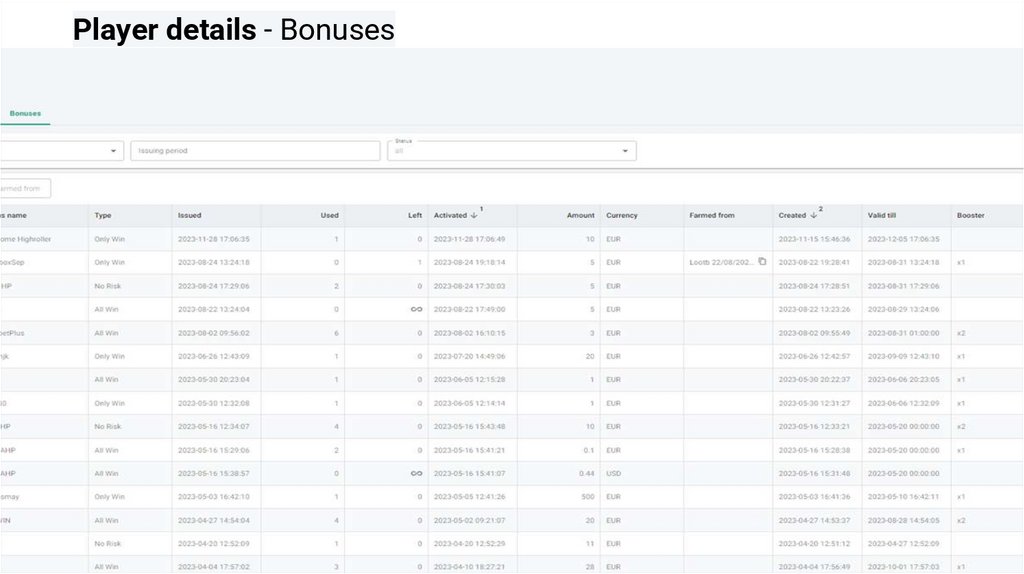The height and width of the screenshot is (574, 1024).
Task: Click the Amount column header
Action: coord(580,215)
